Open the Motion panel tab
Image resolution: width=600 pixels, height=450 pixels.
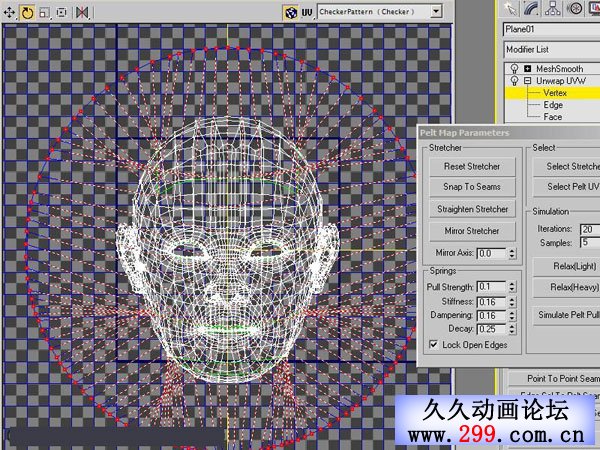[x=574, y=8]
